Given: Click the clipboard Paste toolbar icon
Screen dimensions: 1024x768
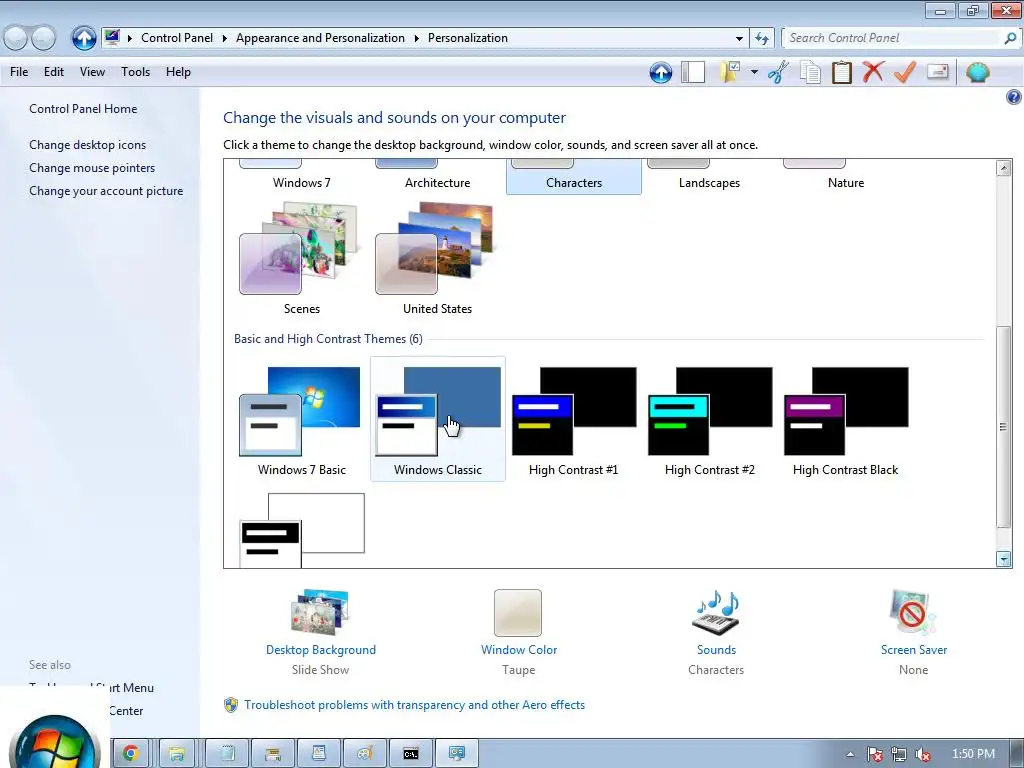Looking at the screenshot, I should (842, 72).
